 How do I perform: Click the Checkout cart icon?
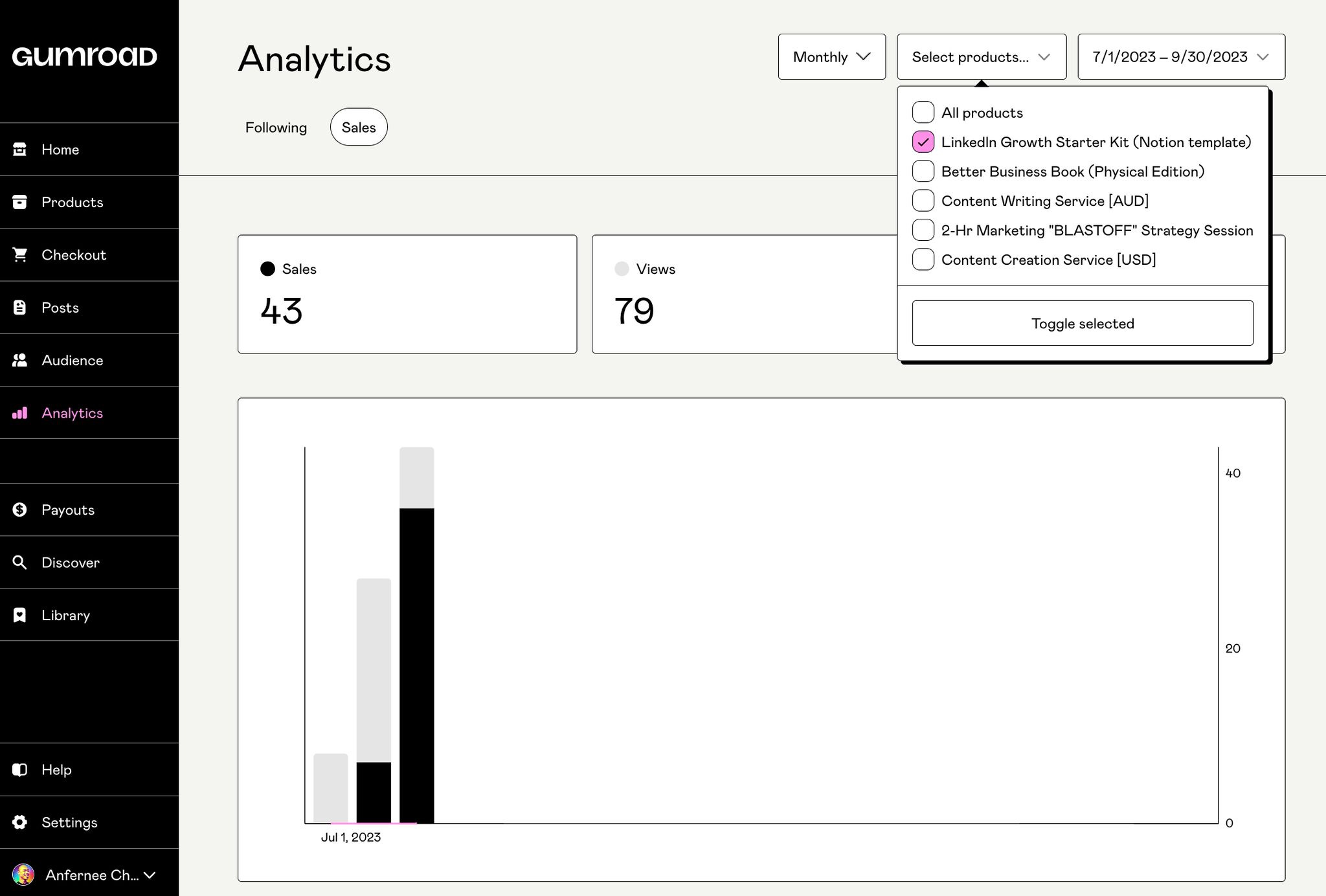pyautogui.click(x=20, y=254)
